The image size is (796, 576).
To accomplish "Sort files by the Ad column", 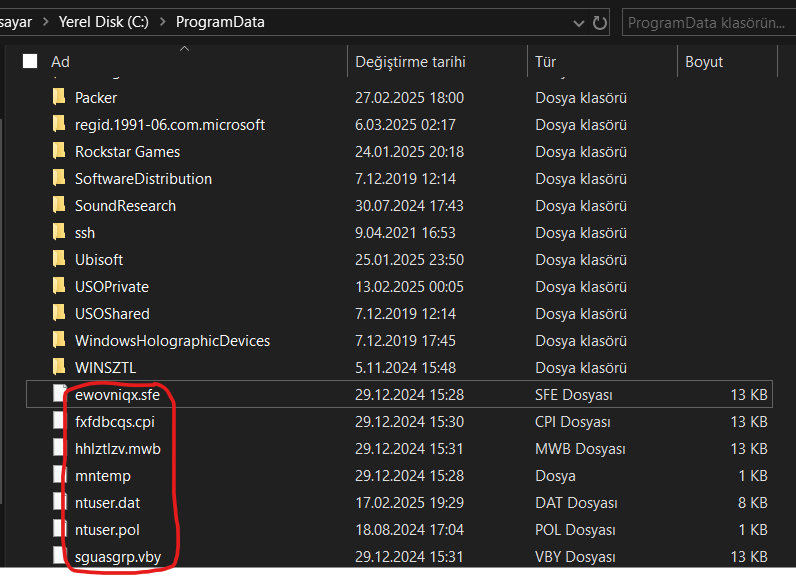I will (60, 62).
